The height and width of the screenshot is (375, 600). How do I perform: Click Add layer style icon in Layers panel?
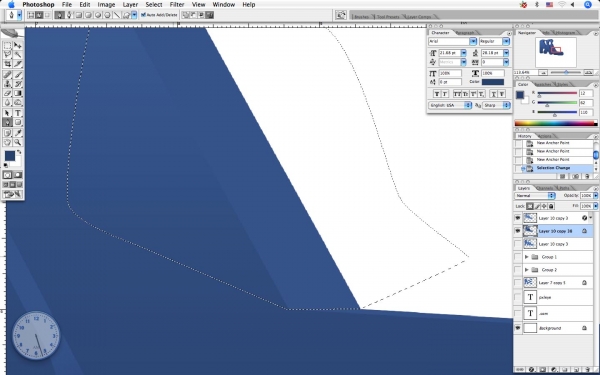[x=532, y=370]
